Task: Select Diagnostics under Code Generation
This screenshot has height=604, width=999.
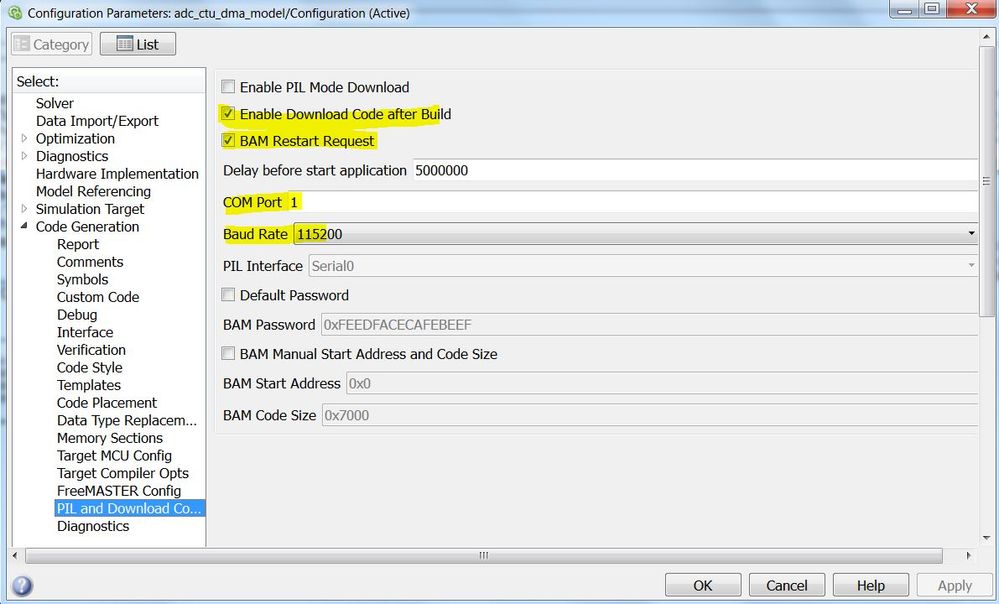Action: click(x=93, y=526)
